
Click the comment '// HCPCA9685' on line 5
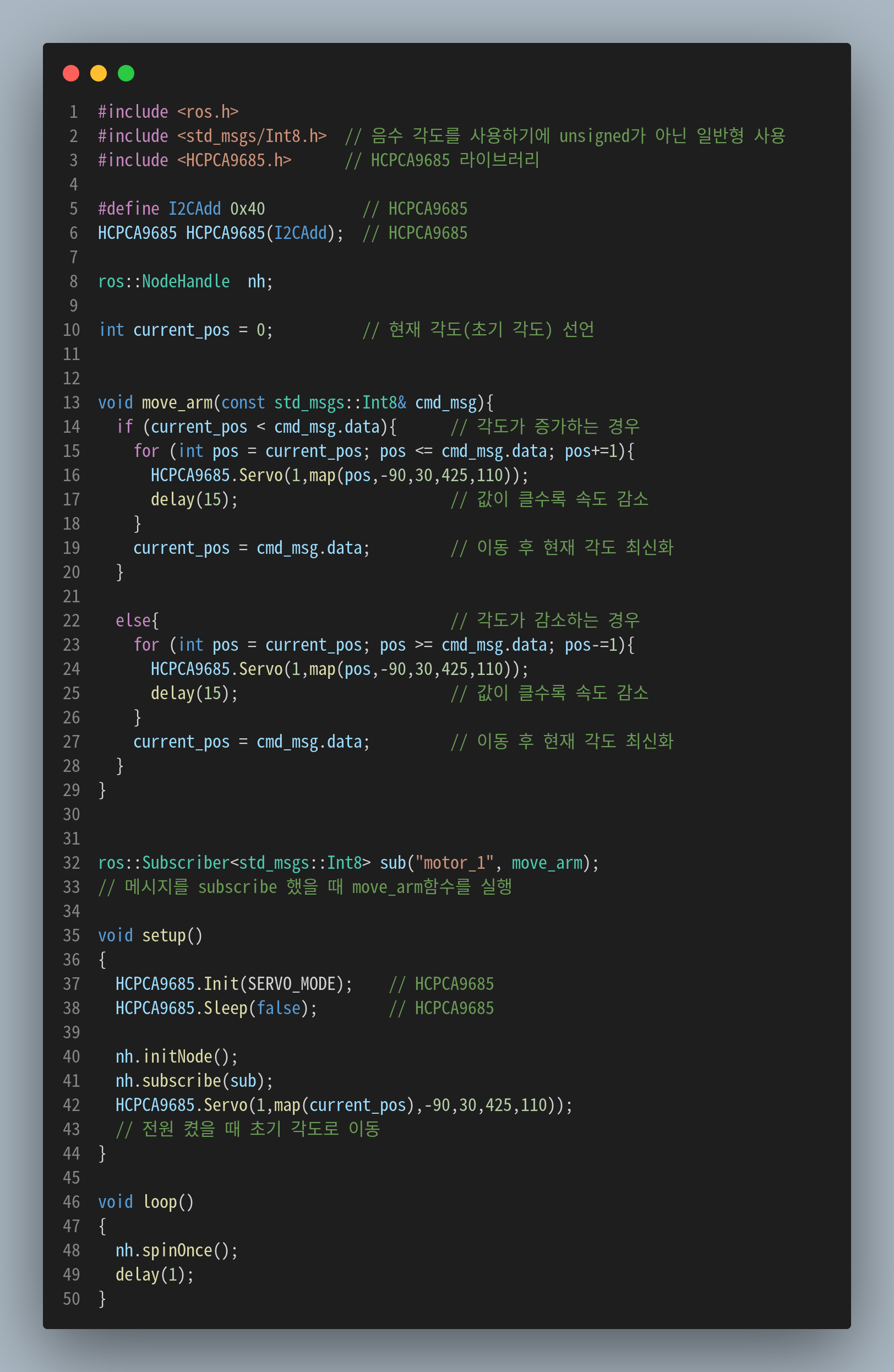tap(415, 209)
